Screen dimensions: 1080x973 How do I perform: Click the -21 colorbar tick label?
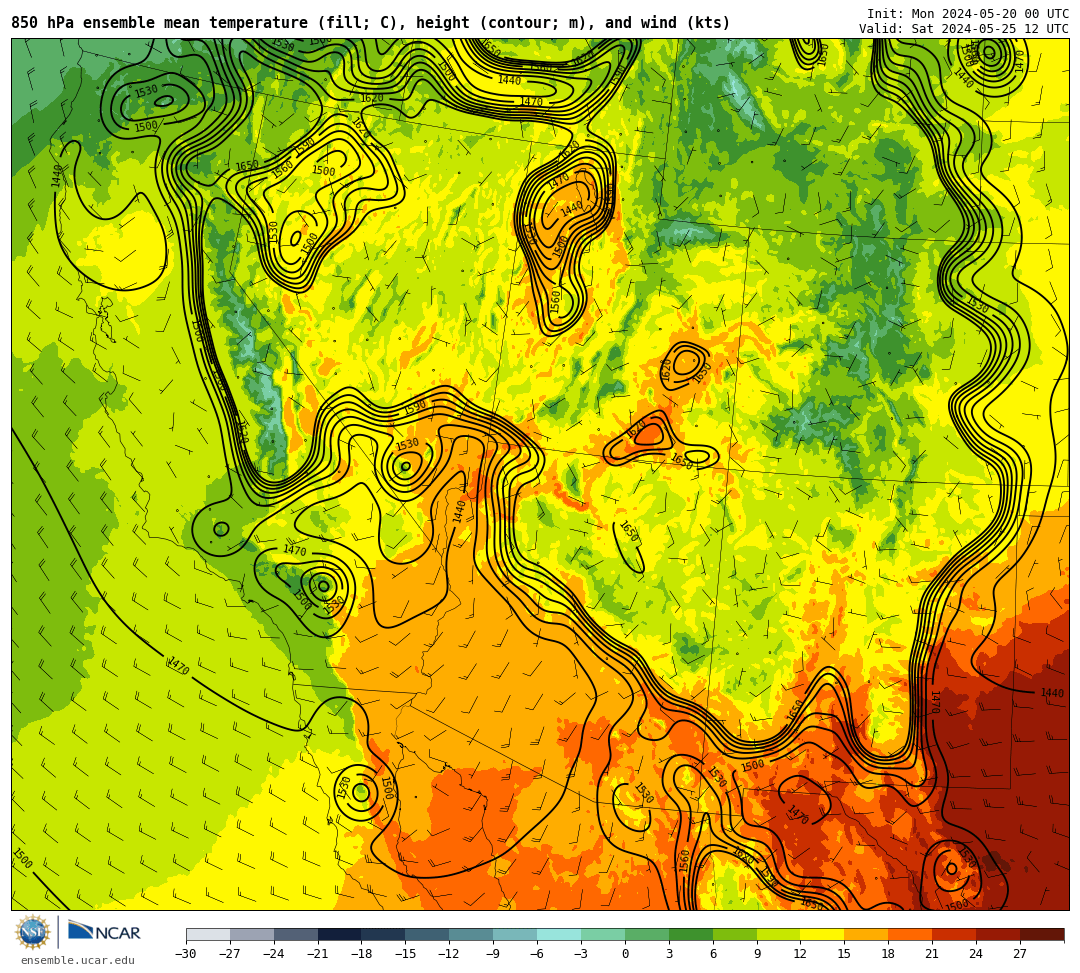pyautogui.click(x=318, y=954)
